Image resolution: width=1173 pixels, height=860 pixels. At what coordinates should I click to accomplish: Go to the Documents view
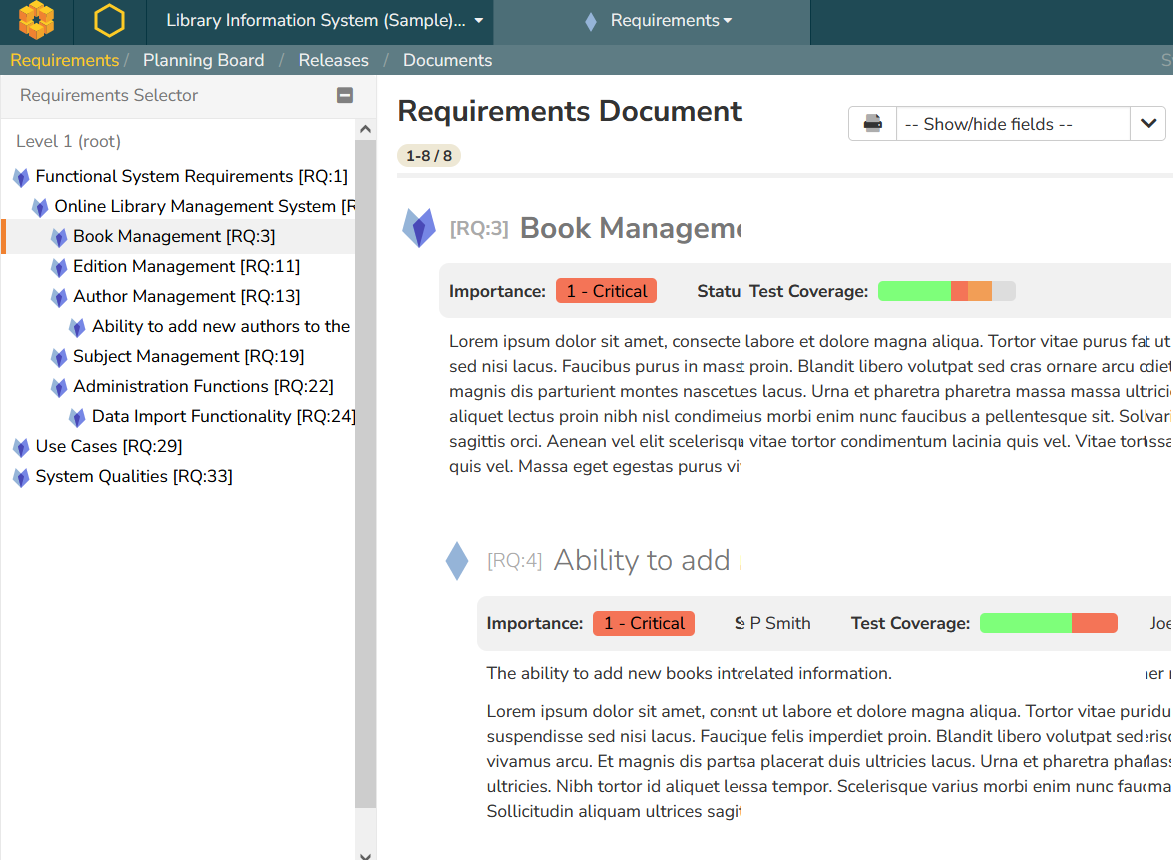coord(447,60)
